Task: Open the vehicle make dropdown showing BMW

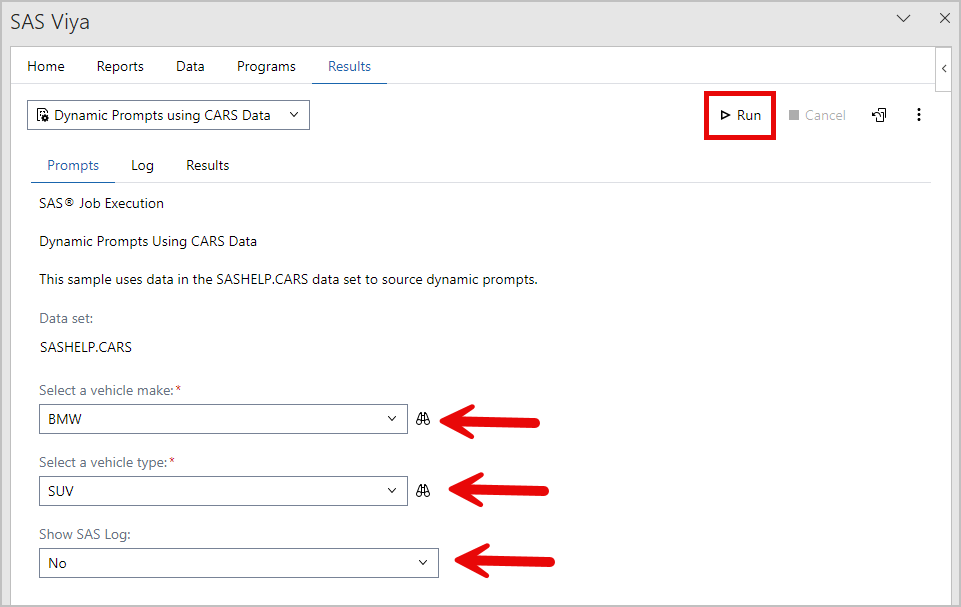Action: pyautogui.click(x=223, y=419)
